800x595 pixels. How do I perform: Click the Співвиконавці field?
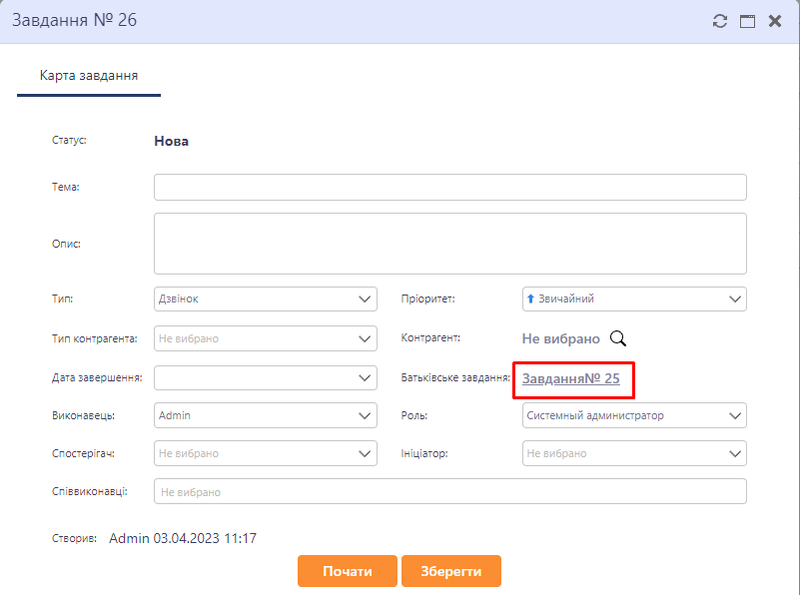[x=450, y=492]
